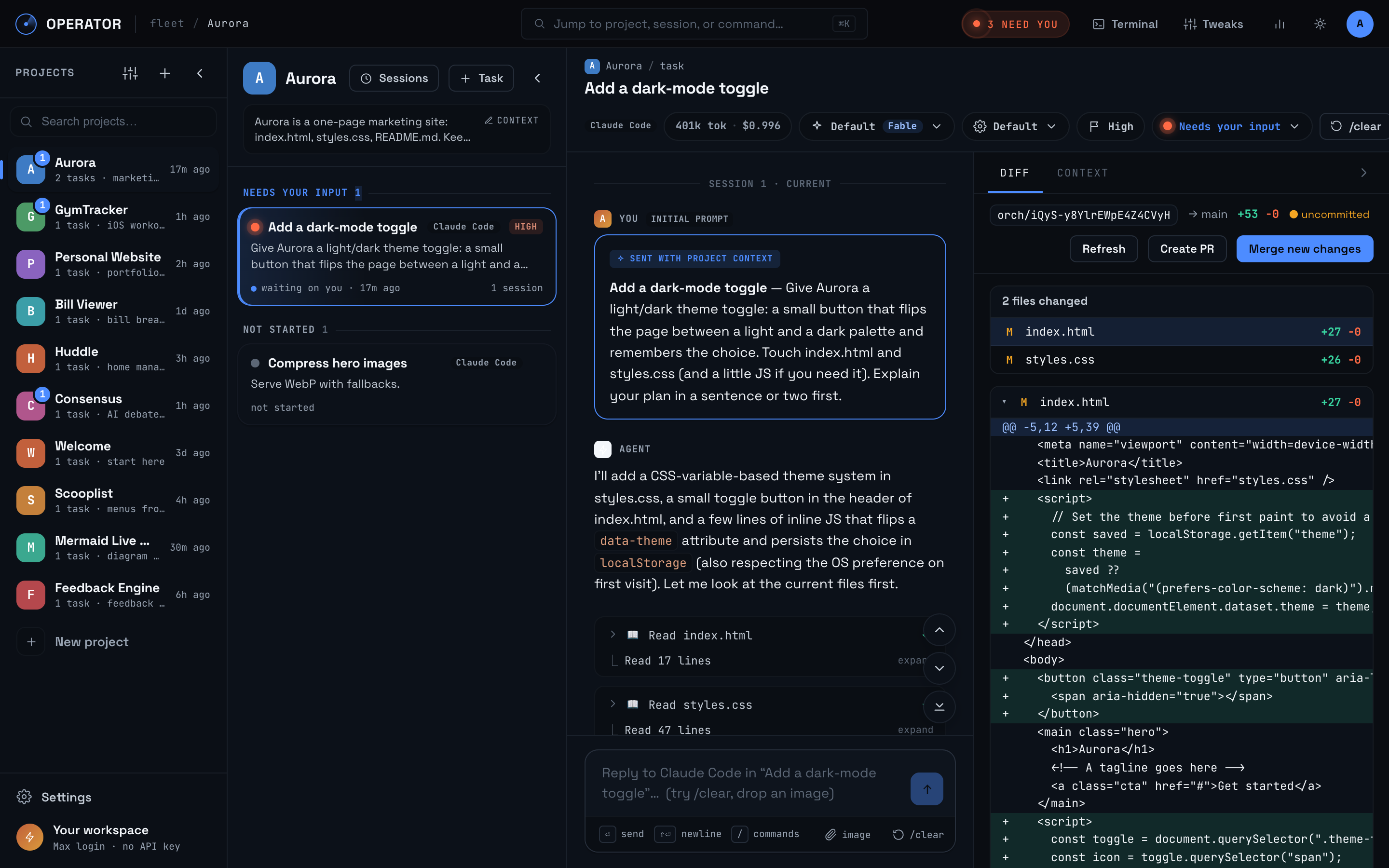Screen dimensions: 1389x868
Task: Switch to the DIFF tab
Action: tap(1014, 173)
